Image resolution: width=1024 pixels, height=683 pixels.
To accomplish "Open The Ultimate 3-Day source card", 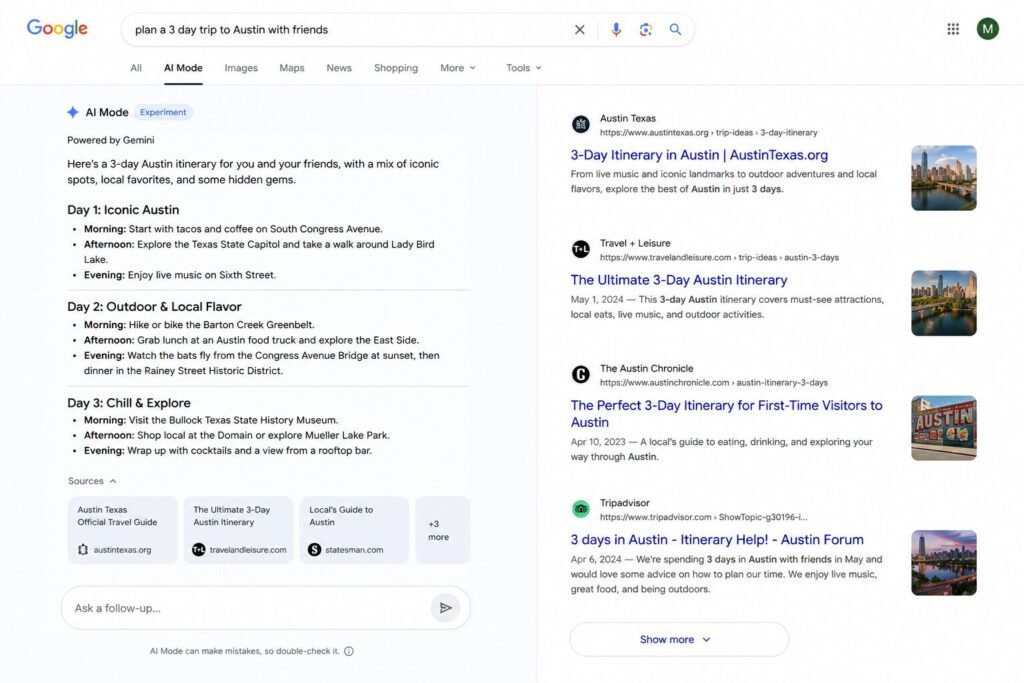I will click(238, 530).
